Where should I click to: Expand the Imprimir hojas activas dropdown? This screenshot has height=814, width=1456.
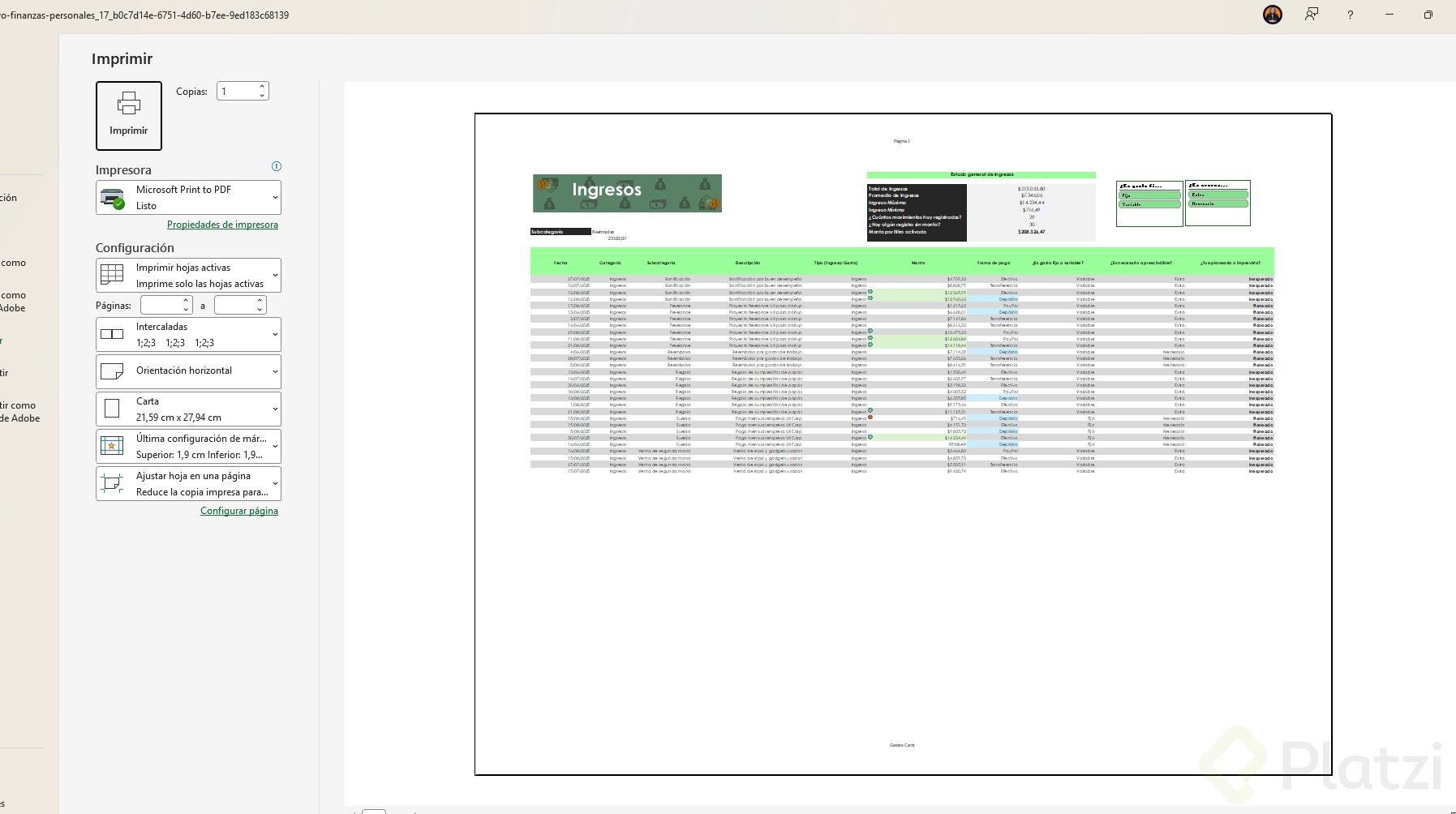click(x=188, y=276)
